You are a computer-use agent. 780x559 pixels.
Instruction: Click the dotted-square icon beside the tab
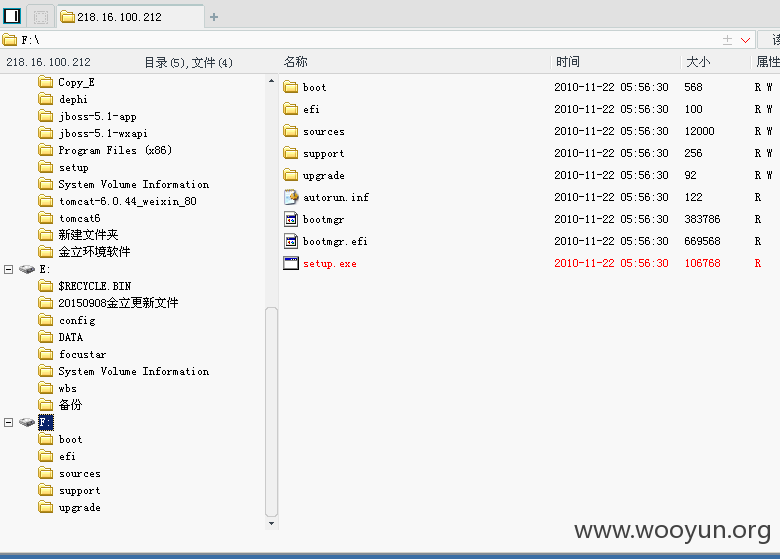[41, 17]
